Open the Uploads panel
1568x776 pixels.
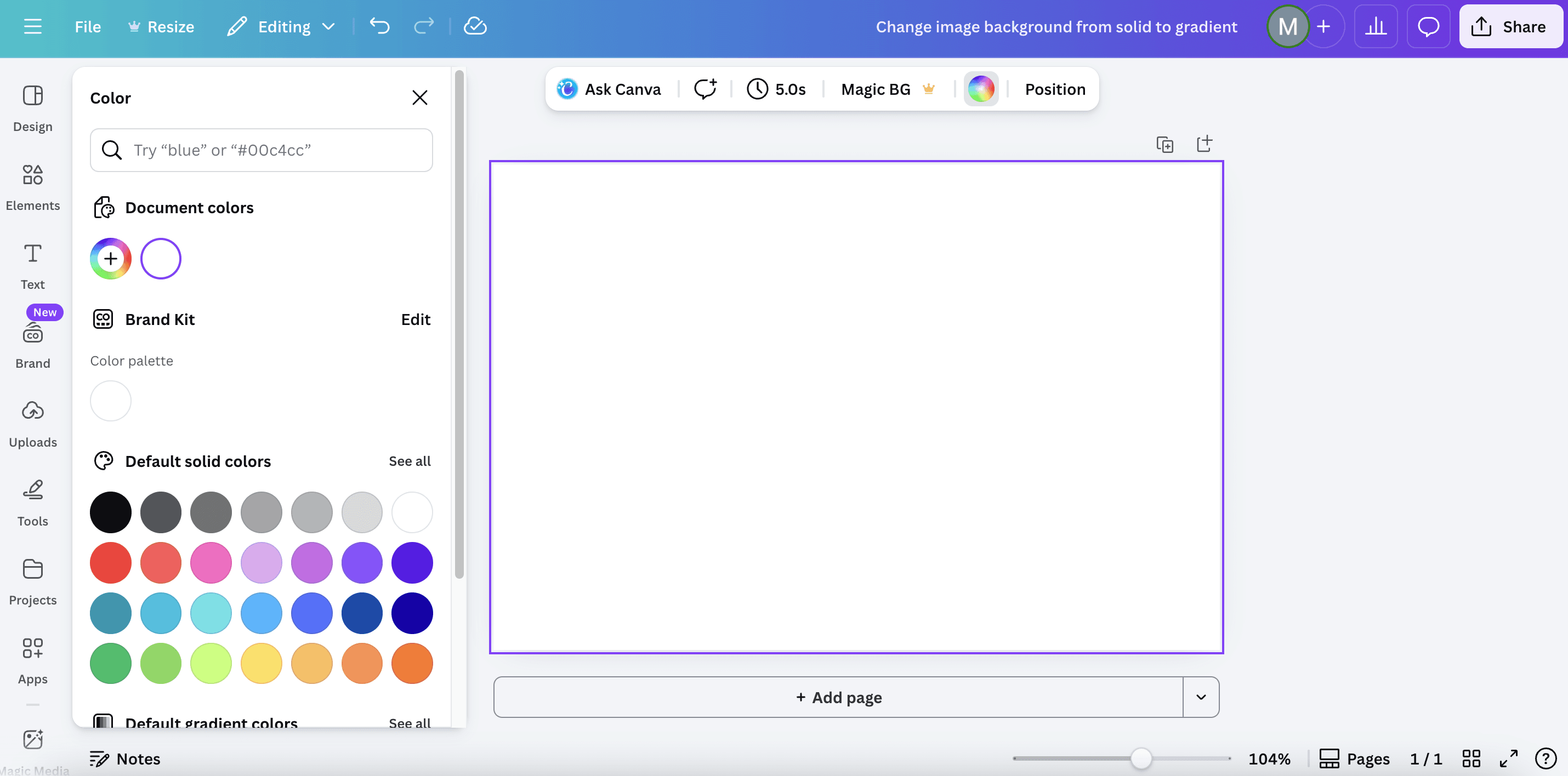(32, 423)
